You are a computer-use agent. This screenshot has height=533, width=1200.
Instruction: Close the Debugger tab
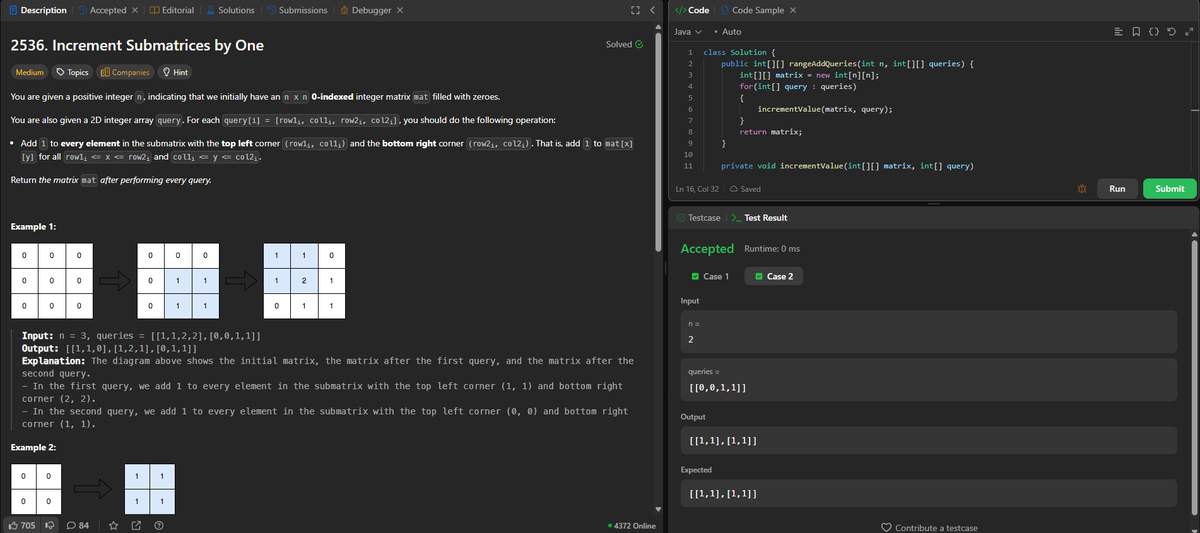(400, 10)
